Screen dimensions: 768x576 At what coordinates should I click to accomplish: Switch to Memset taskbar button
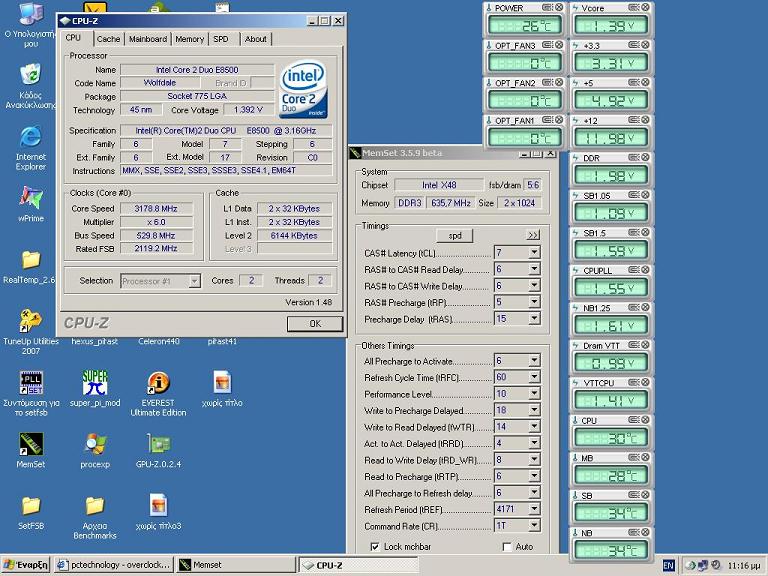pos(237,565)
